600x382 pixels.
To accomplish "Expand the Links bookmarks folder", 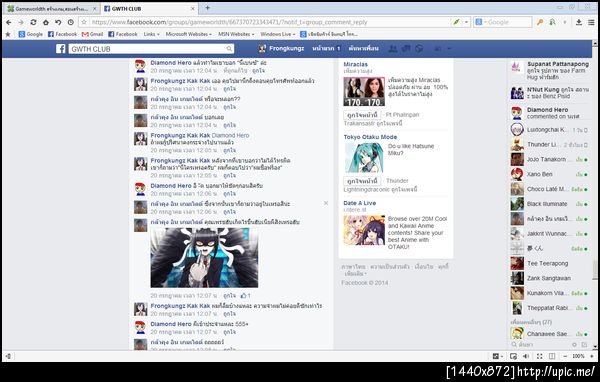I will [152, 34].
